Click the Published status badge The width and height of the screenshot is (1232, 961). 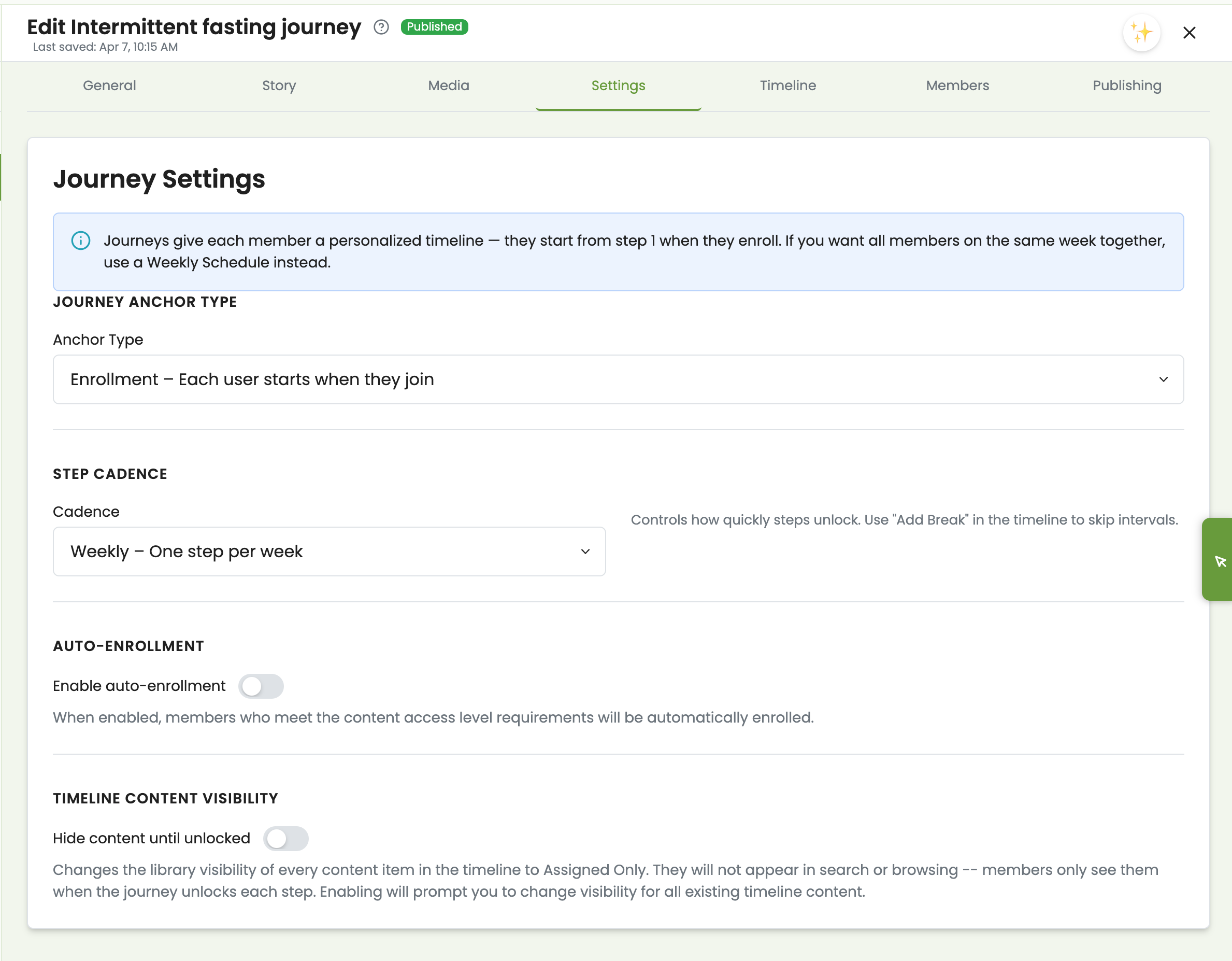(x=434, y=26)
